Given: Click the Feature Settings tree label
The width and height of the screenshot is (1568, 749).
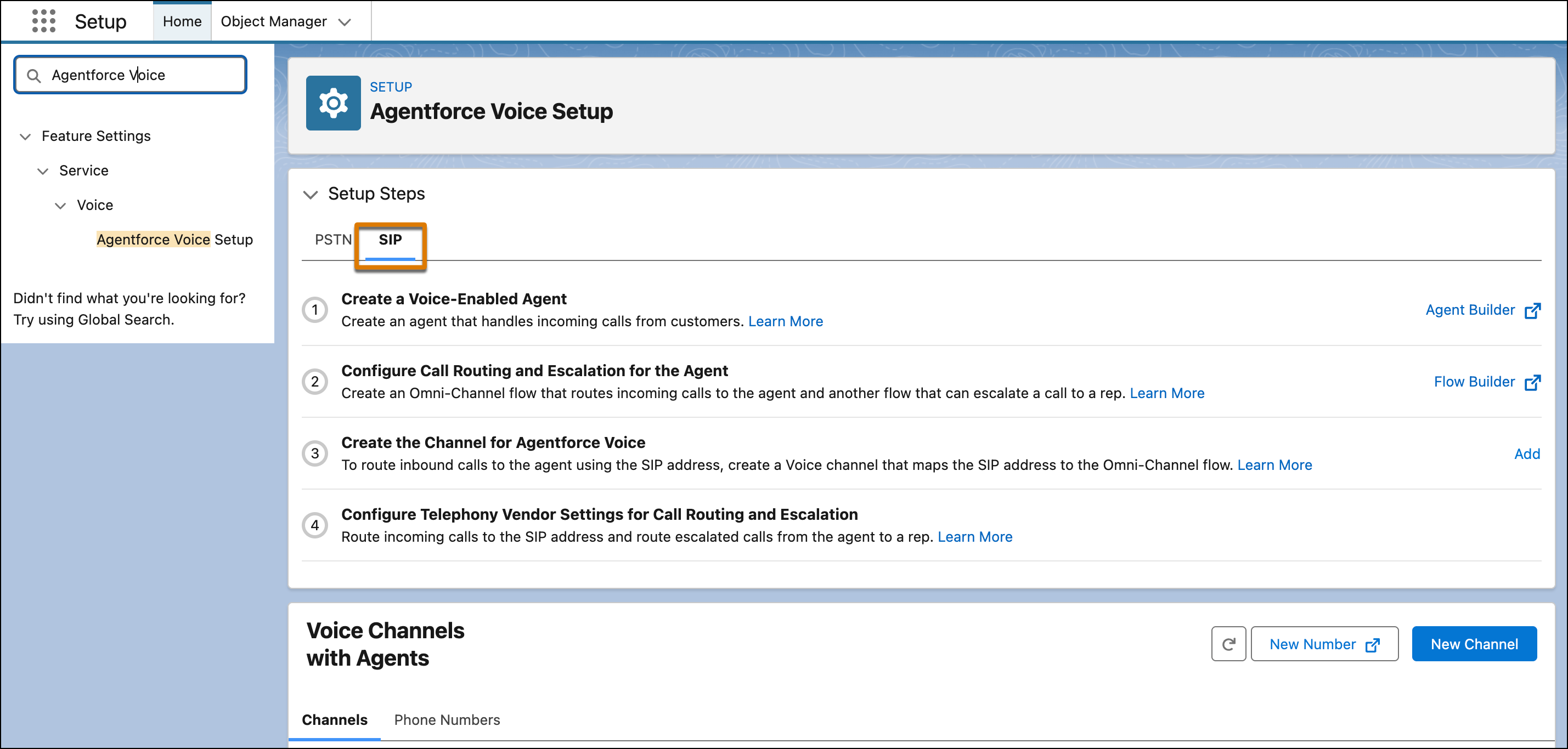Looking at the screenshot, I should tap(96, 137).
